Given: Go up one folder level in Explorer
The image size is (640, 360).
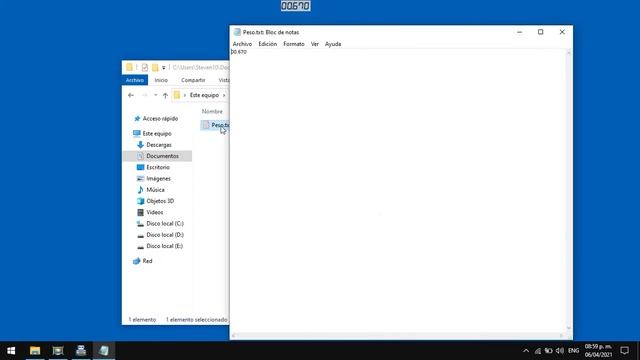Looking at the screenshot, I should tap(165, 96).
